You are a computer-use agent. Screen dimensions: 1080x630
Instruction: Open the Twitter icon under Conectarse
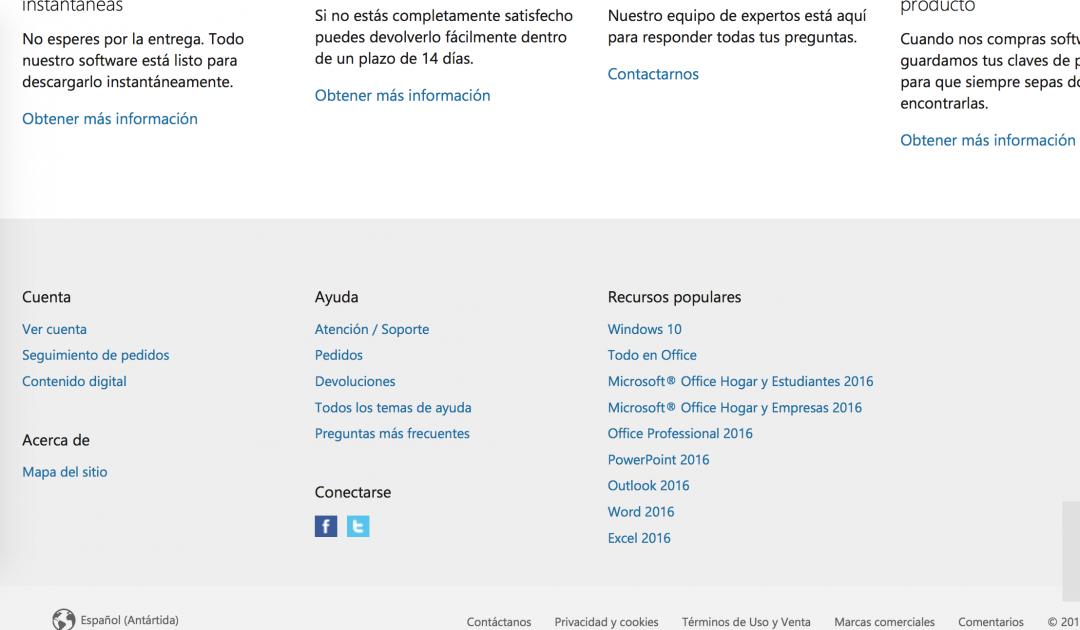pos(358,526)
